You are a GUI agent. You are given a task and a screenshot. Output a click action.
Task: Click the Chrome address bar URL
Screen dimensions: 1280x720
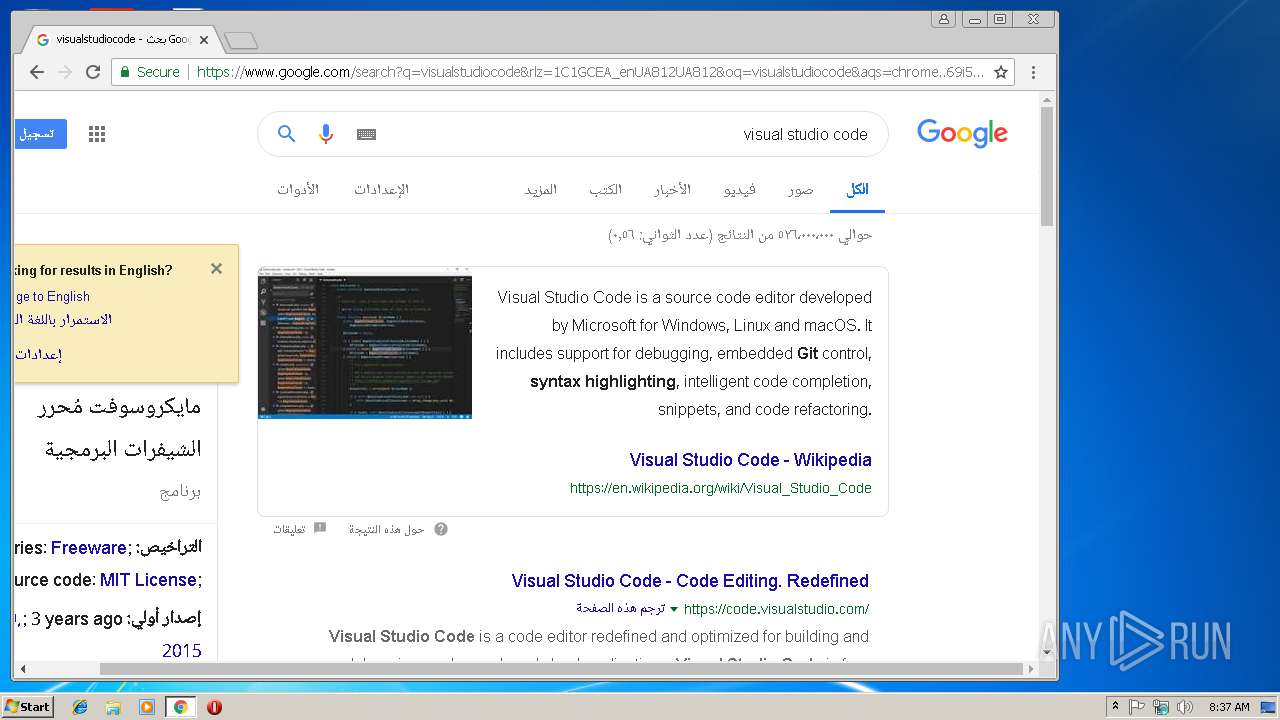tap(590, 72)
